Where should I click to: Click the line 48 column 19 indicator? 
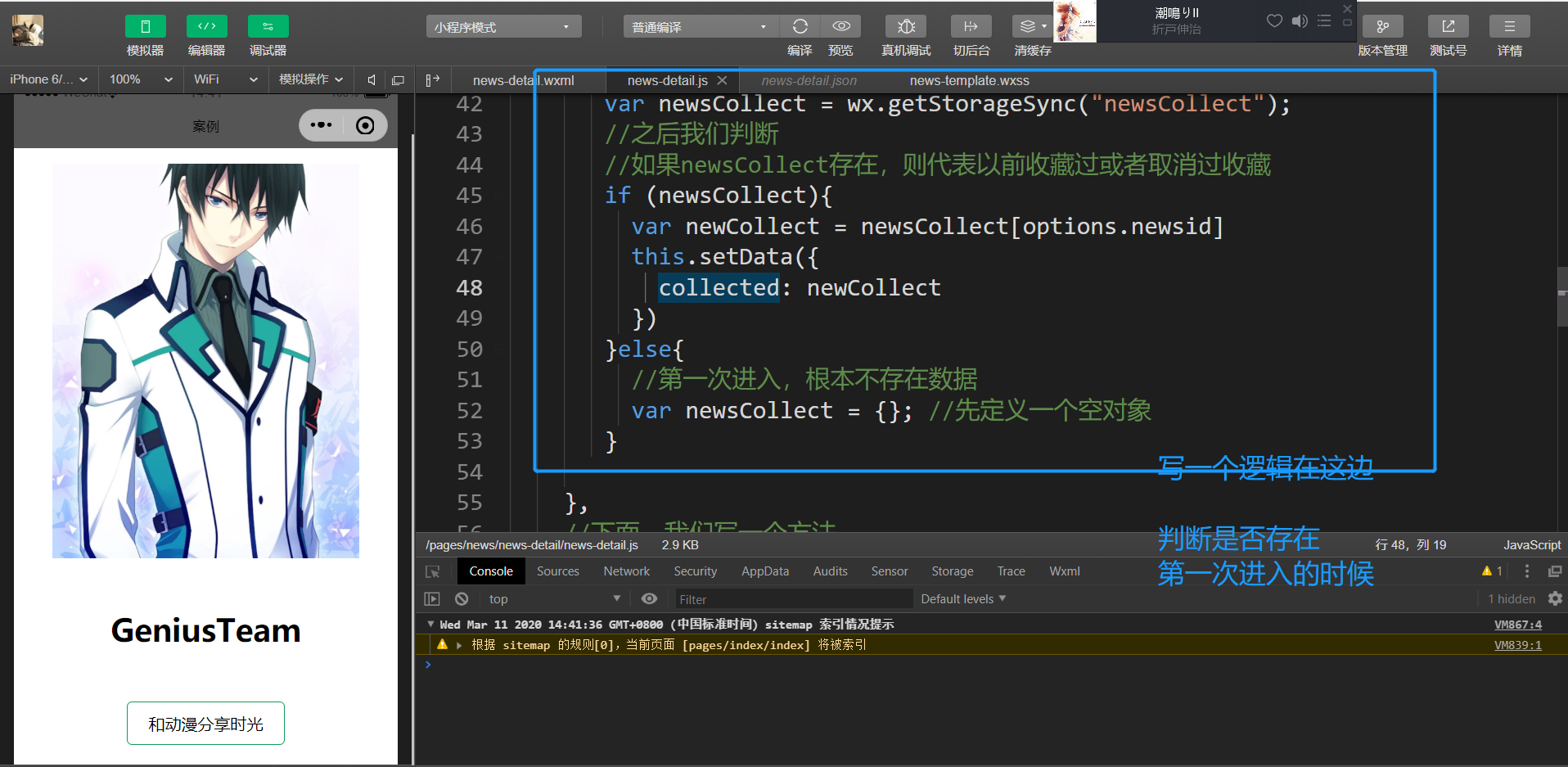[x=1410, y=545]
